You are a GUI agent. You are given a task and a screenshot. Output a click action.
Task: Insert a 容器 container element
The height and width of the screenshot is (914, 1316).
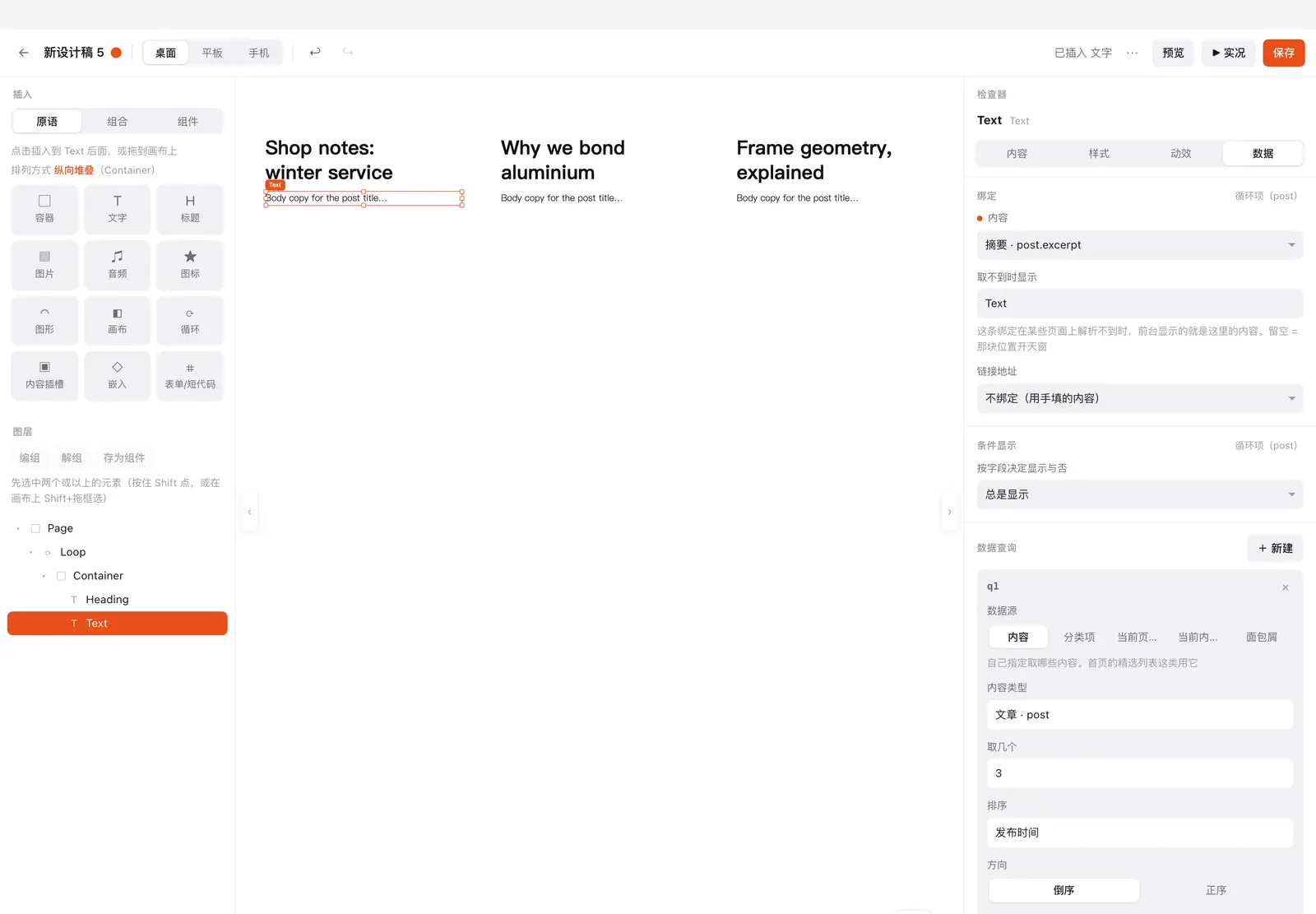(x=44, y=209)
